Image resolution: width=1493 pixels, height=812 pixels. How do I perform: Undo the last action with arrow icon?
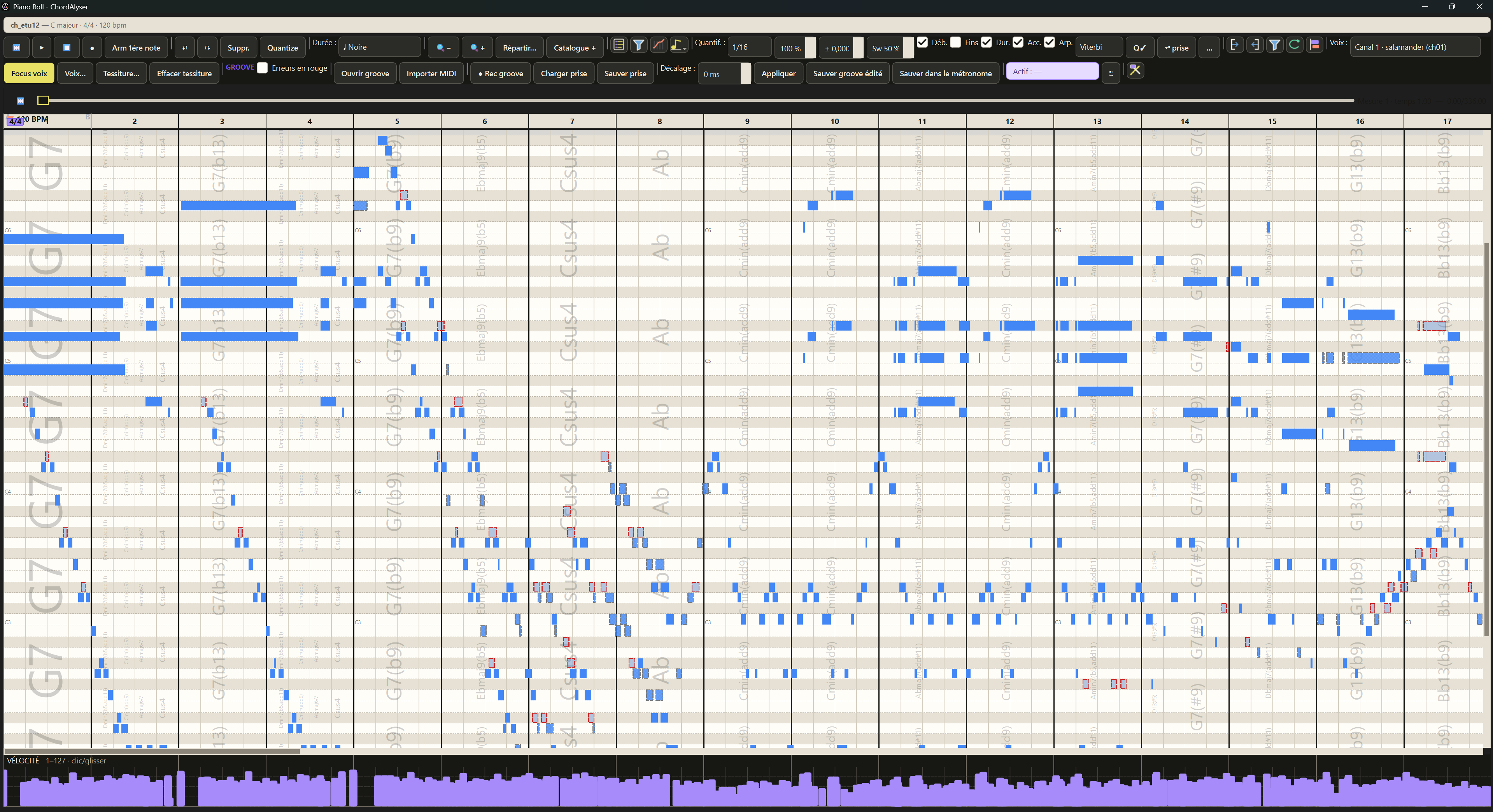click(184, 47)
